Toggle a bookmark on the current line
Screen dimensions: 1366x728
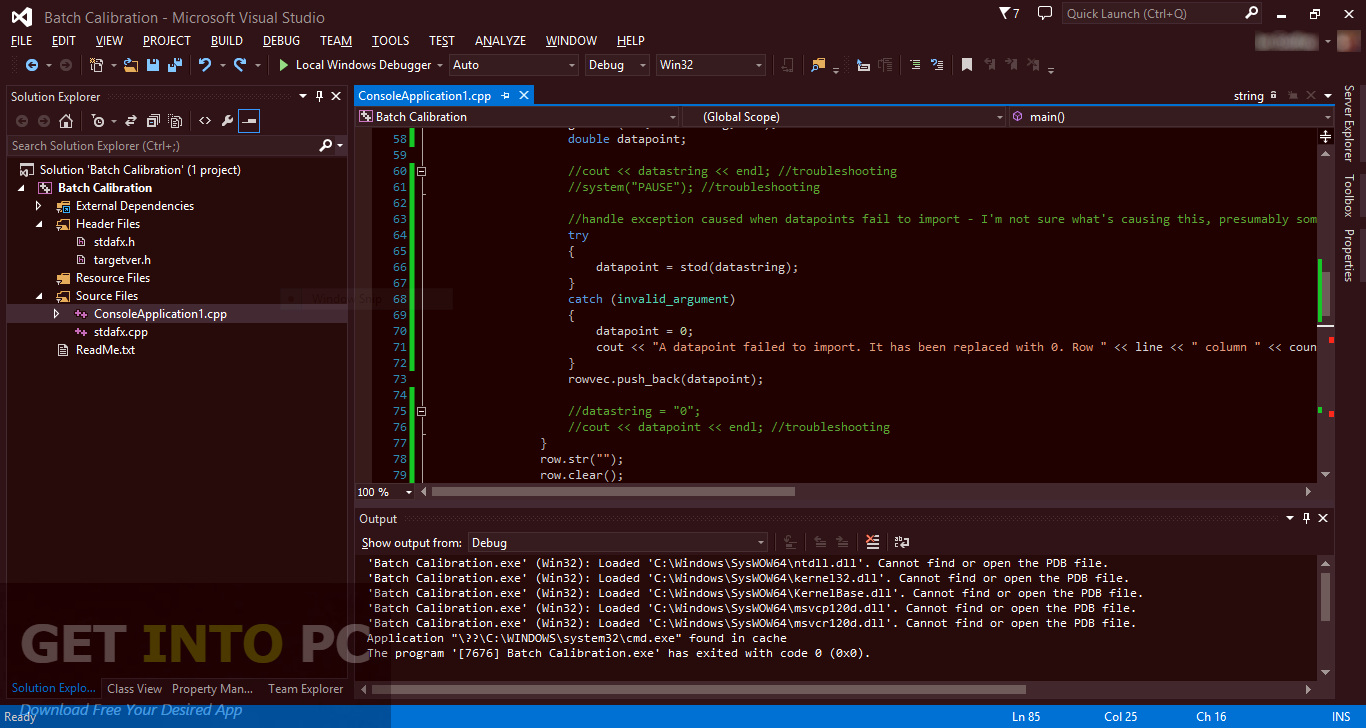click(967, 65)
